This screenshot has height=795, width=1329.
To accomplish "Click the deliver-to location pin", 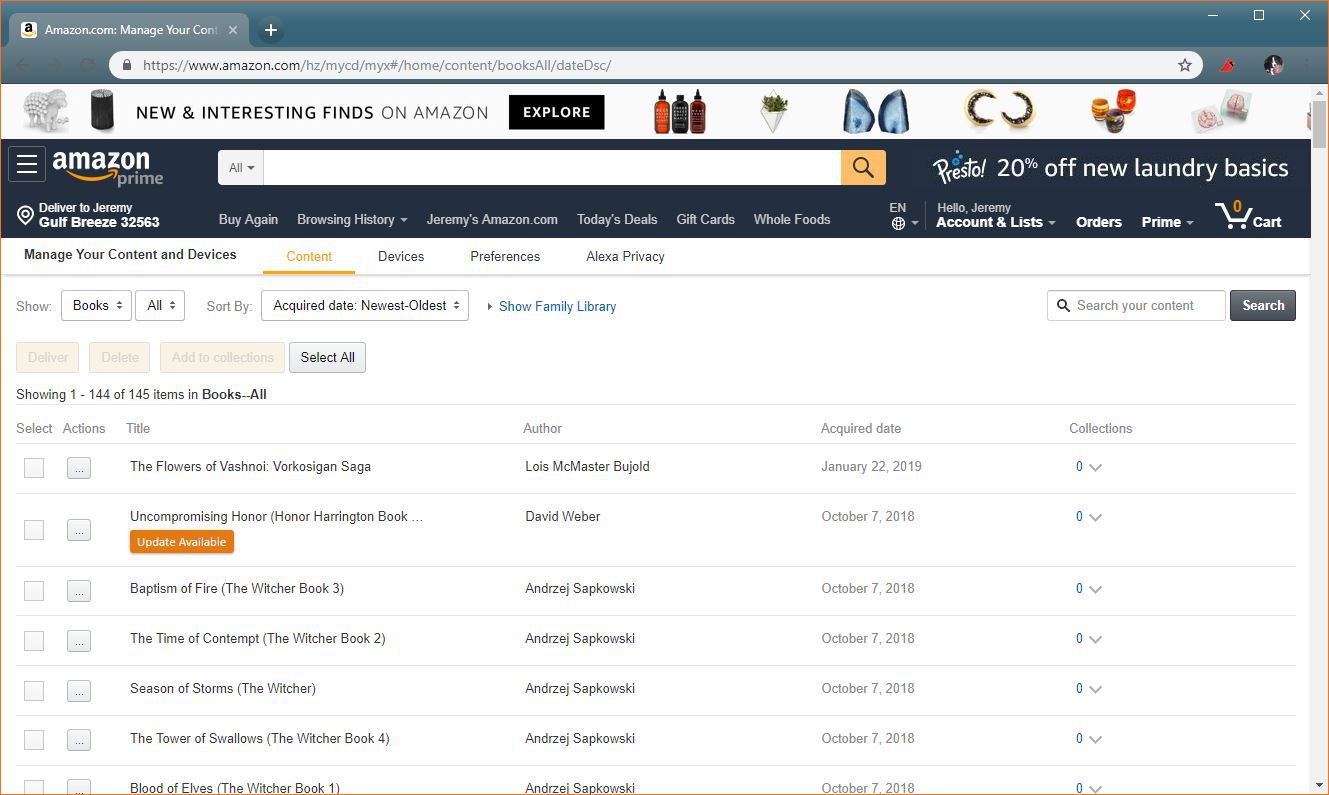I will [26, 215].
